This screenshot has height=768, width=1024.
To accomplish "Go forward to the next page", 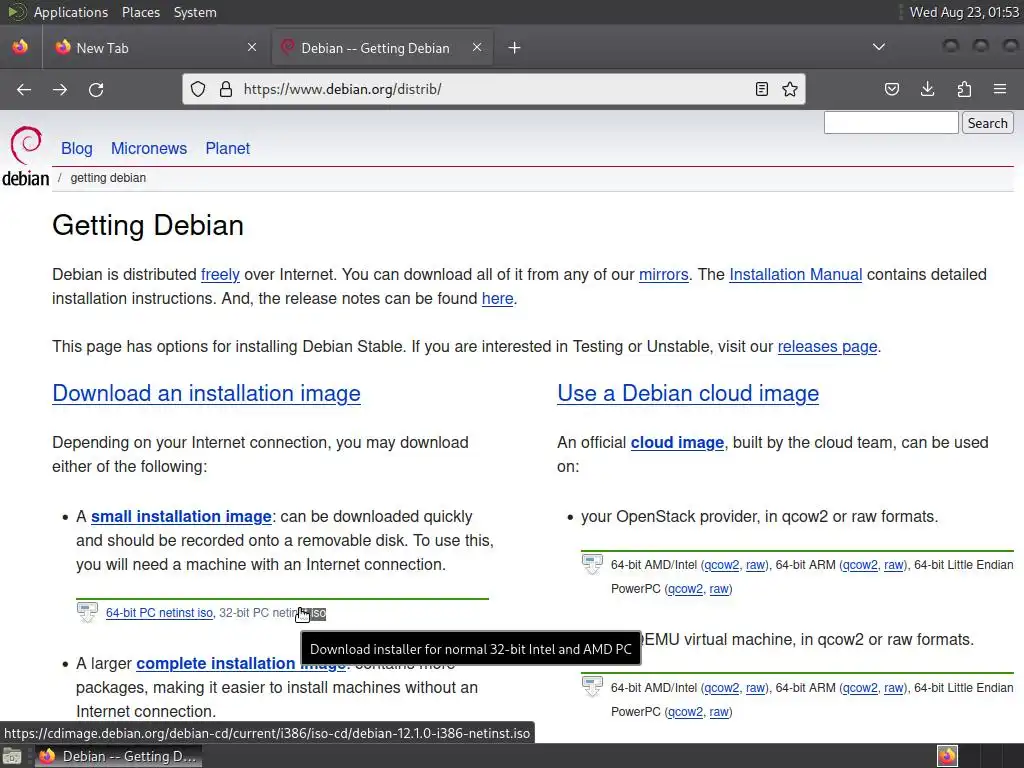I will pyautogui.click(x=60, y=89).
